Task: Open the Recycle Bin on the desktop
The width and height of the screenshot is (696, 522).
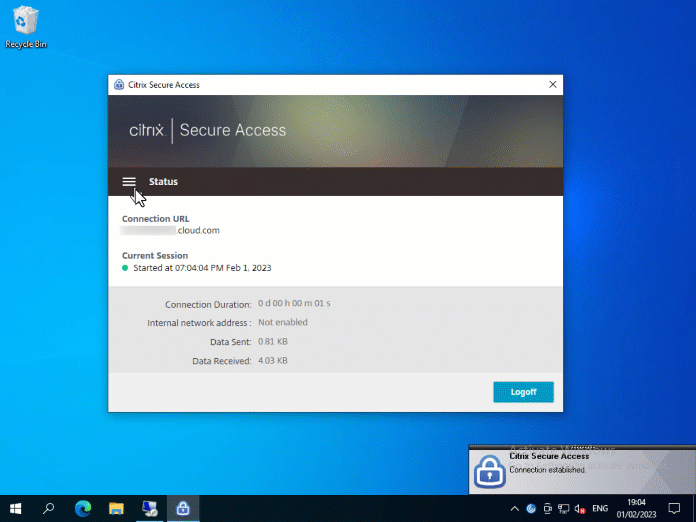Action: [x=25, y=22]
